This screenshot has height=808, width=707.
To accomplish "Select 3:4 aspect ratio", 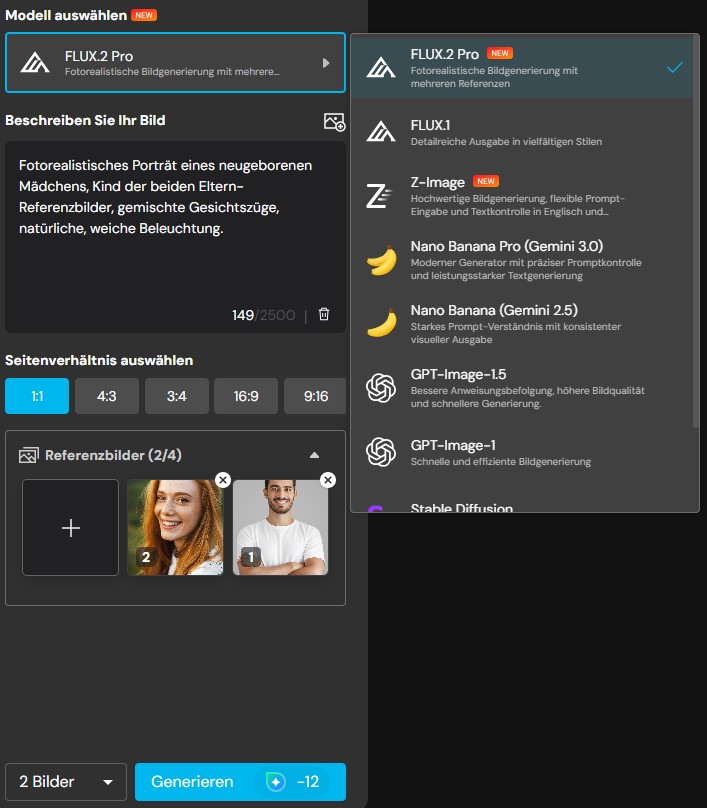I will tap(177, 396).
